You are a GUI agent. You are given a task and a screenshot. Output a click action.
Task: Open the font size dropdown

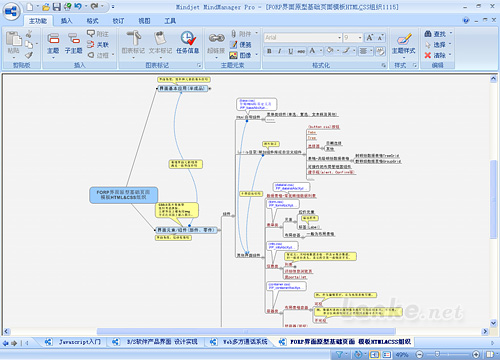[360, 38]
